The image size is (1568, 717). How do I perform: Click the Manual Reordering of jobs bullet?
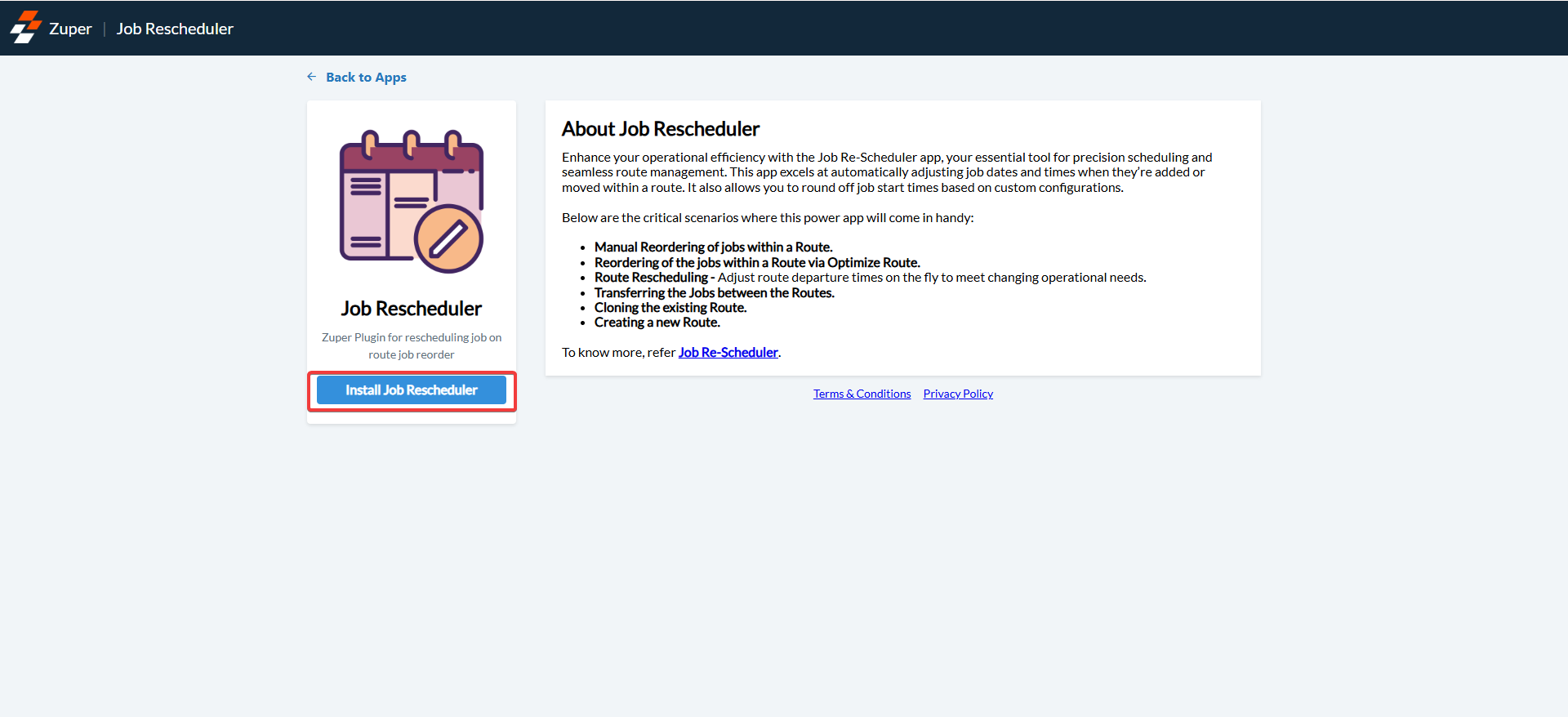coord(713,247)
